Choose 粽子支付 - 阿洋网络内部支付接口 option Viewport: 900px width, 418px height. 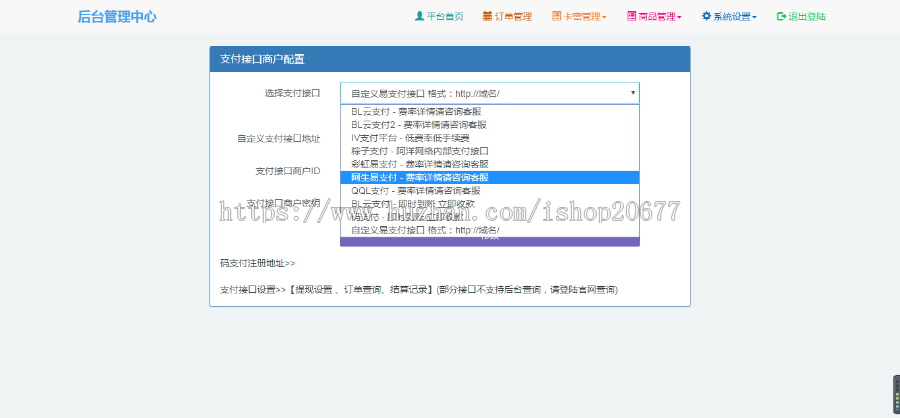coord(490,151)
